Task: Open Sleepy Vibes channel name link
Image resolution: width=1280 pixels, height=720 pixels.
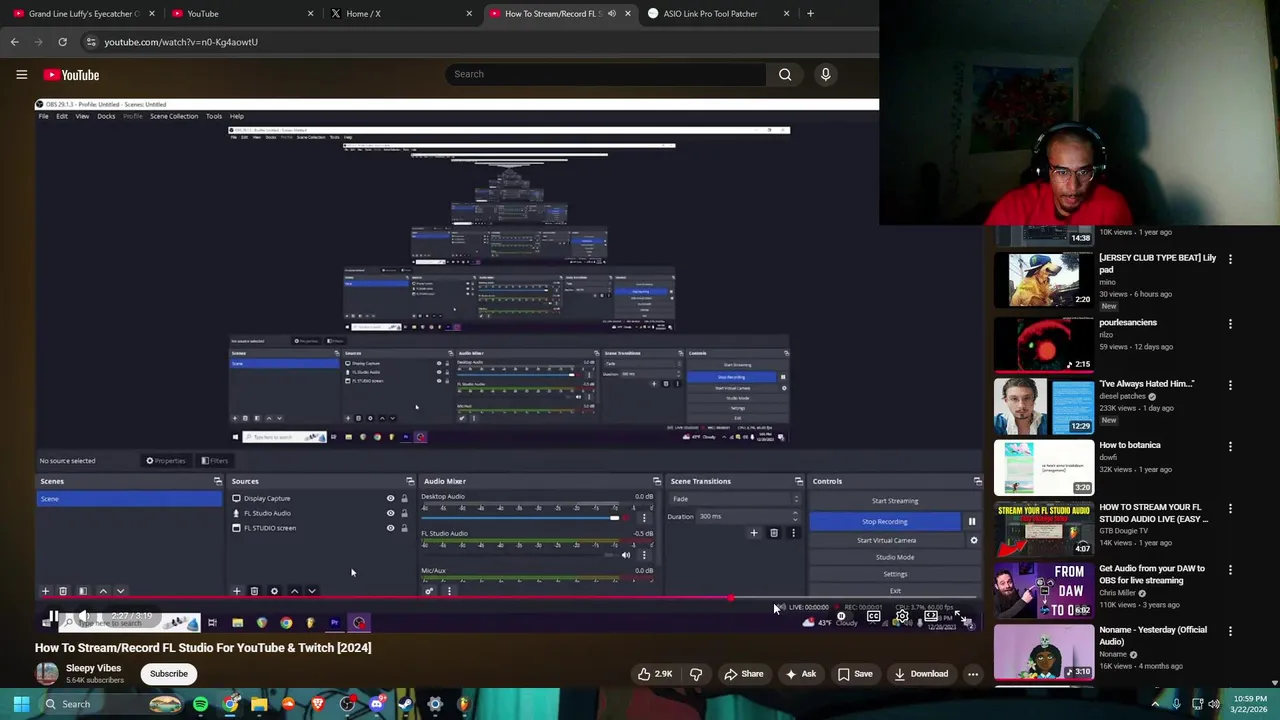Action: pyautogui.click(x=93, y=668)
